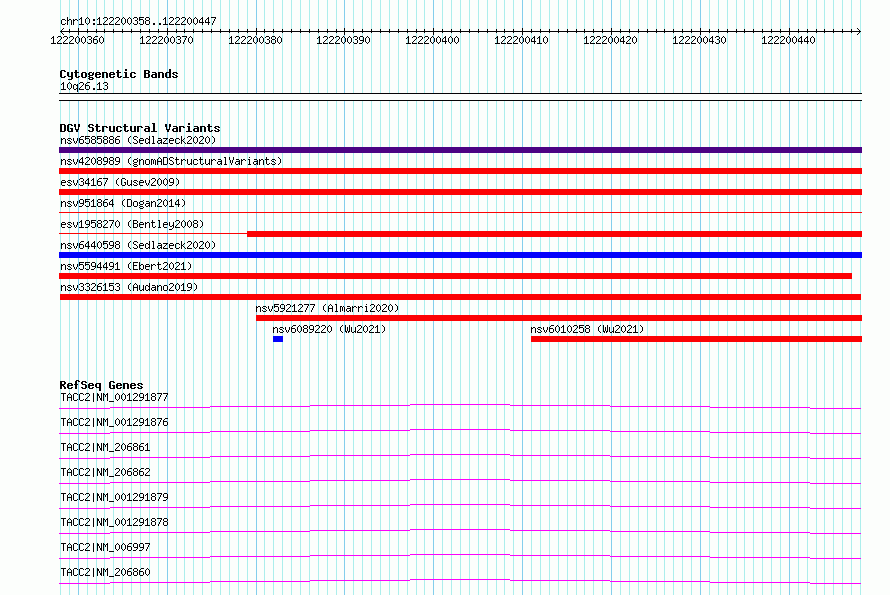Open variant nsv6089220 (Wu2021) label
890x595 pixels.
point(329,329)
